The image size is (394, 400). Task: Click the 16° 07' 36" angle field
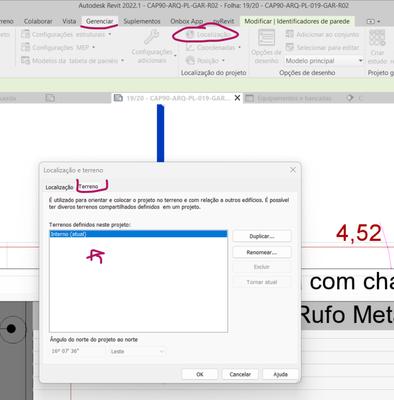click(77, 351)
